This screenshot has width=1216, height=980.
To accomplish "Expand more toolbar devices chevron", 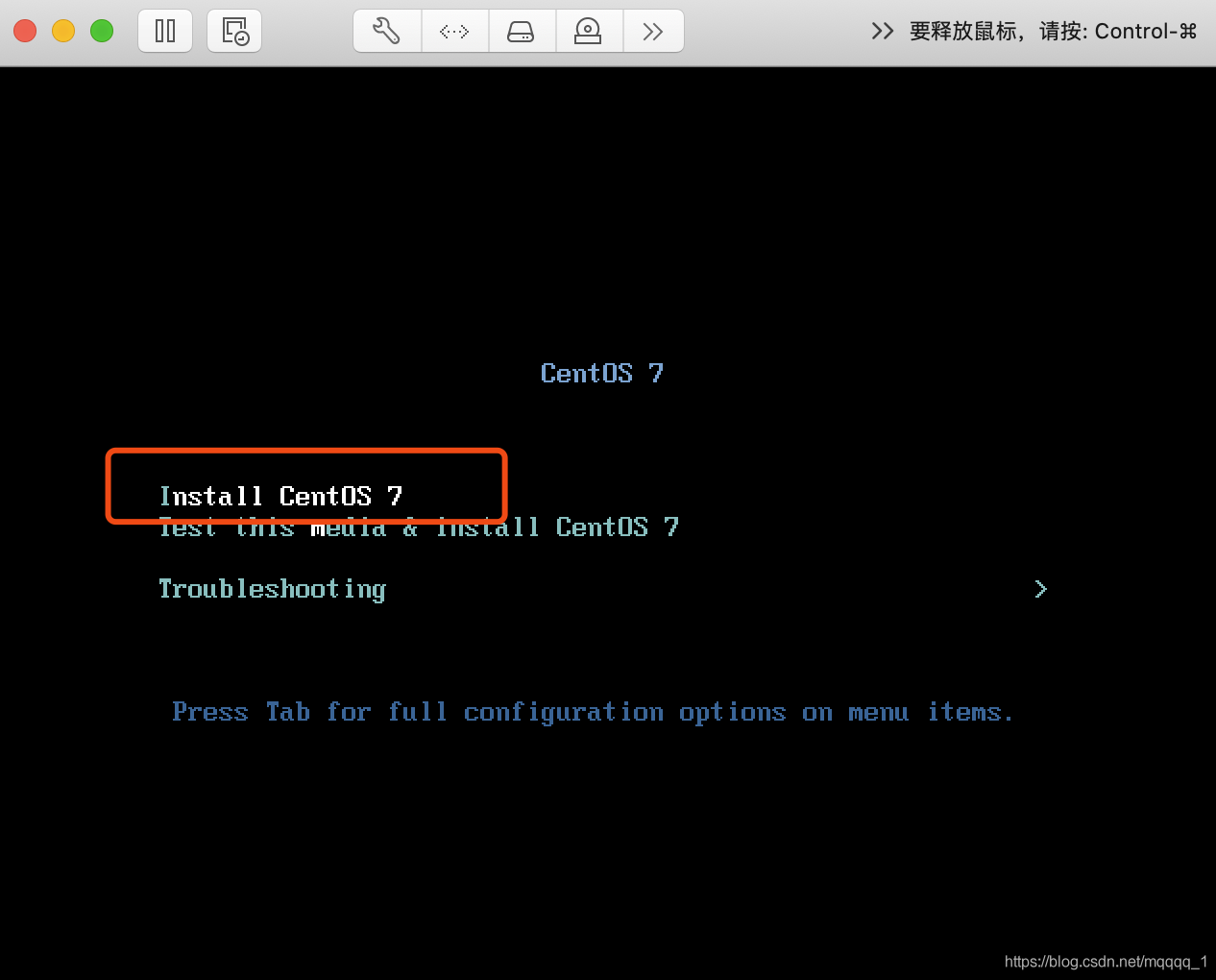I will (653, 31).
